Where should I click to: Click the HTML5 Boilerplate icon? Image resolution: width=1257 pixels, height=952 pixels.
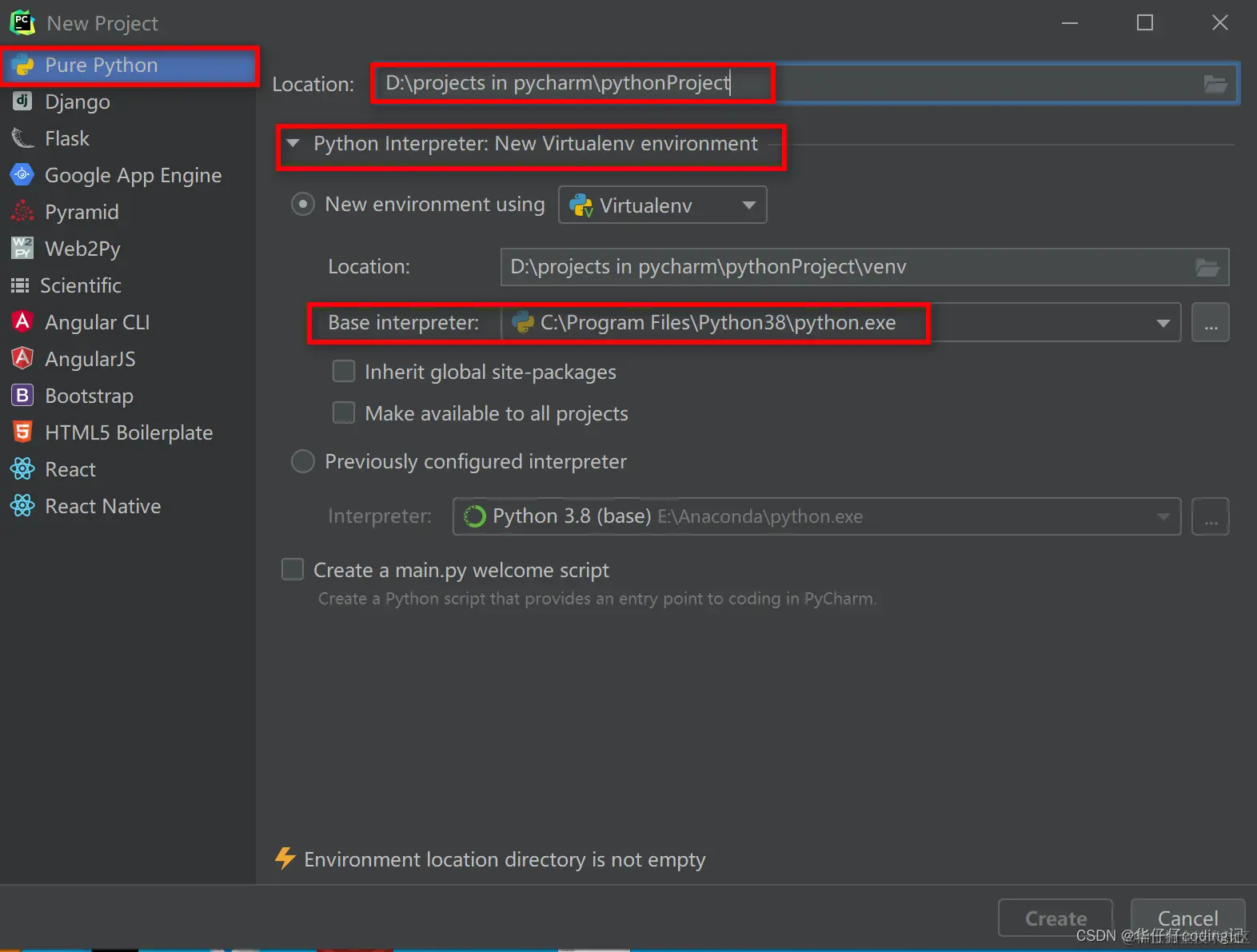coord(22,432)
